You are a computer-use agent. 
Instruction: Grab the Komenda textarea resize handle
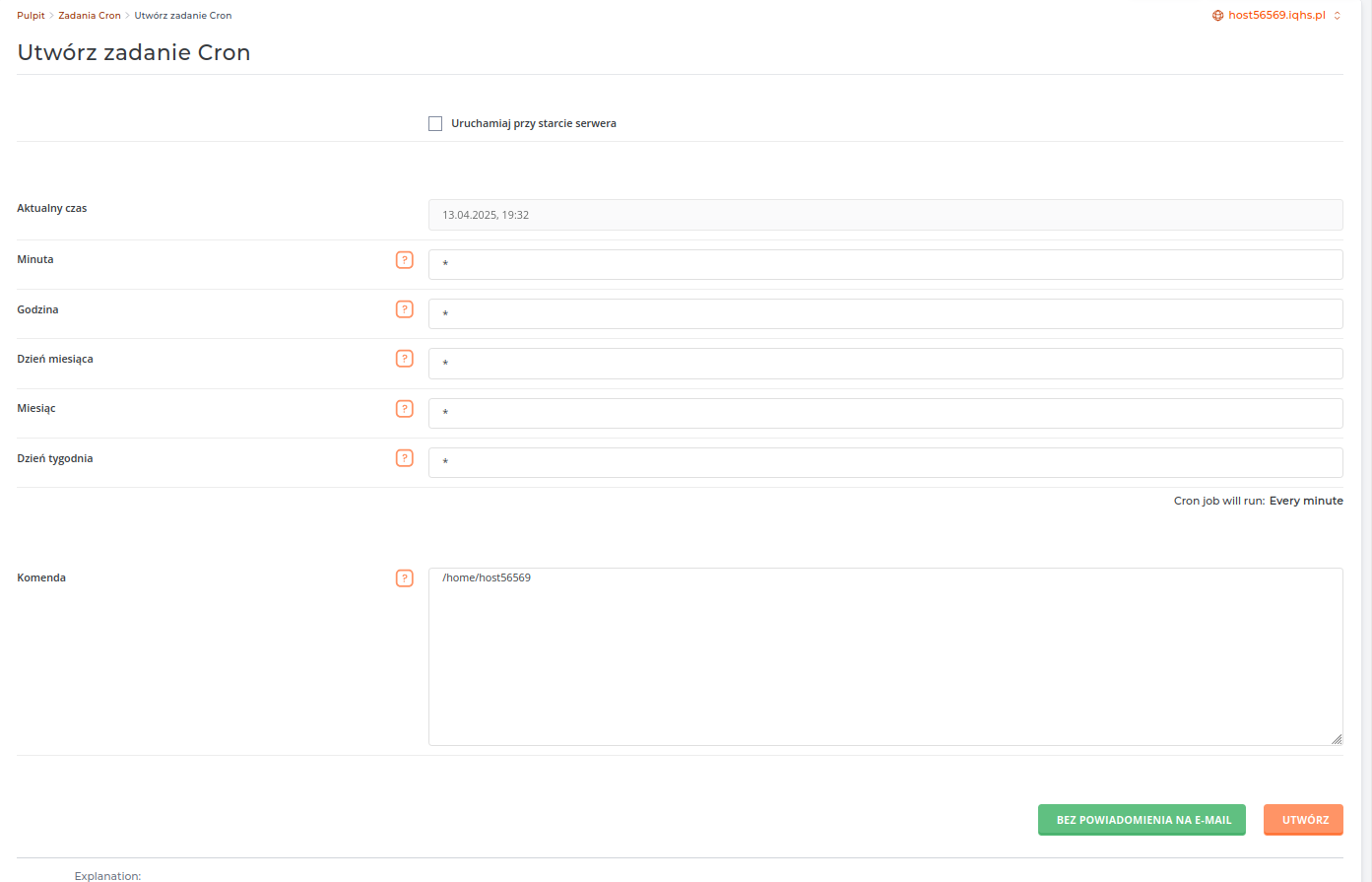(x=1337, y=739)
